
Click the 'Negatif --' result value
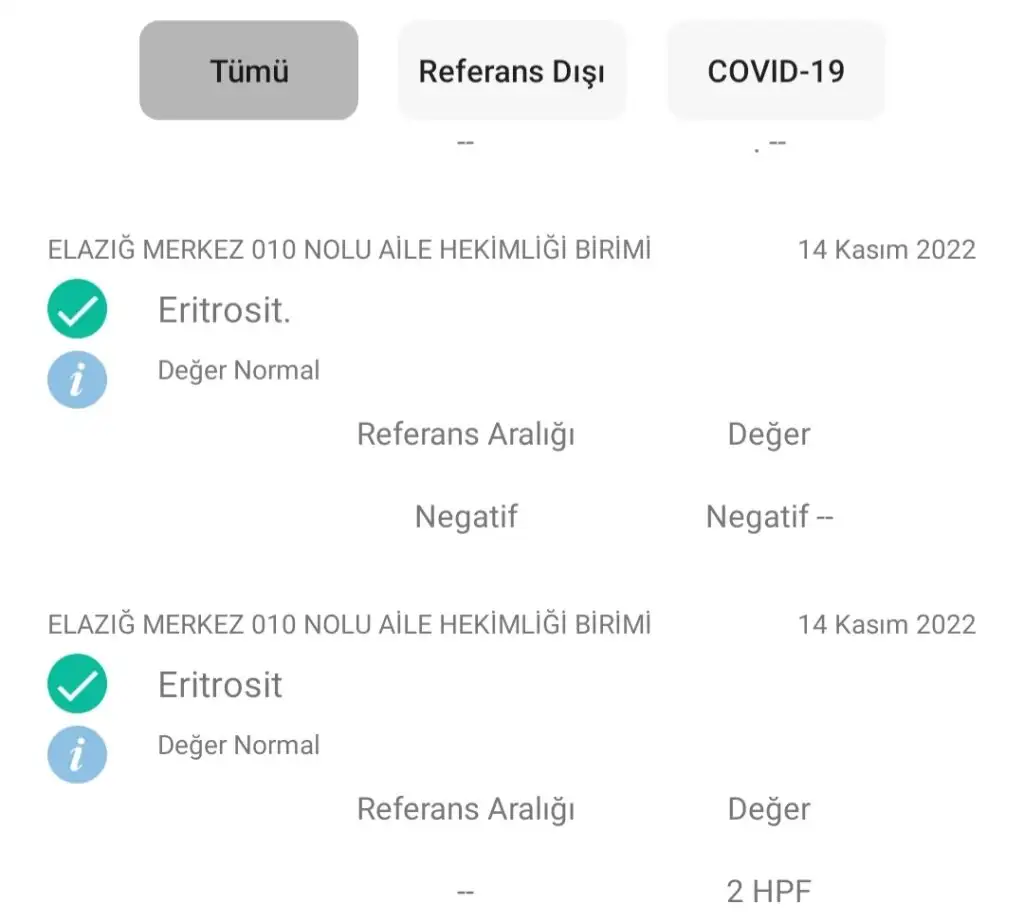pyautogui.click(x=769, y=517)
